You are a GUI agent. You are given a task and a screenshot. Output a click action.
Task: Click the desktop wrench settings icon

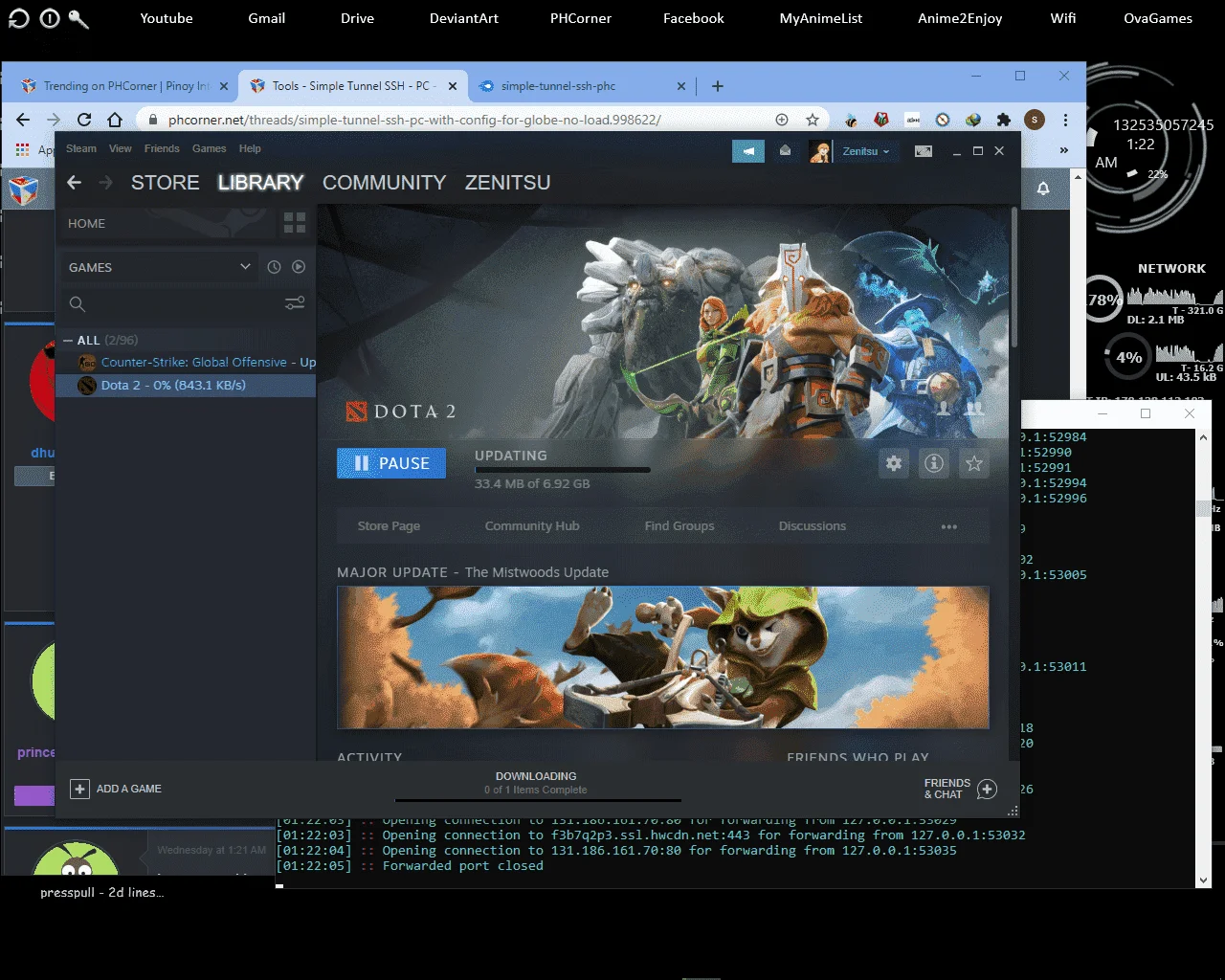[x=79, y=18]
